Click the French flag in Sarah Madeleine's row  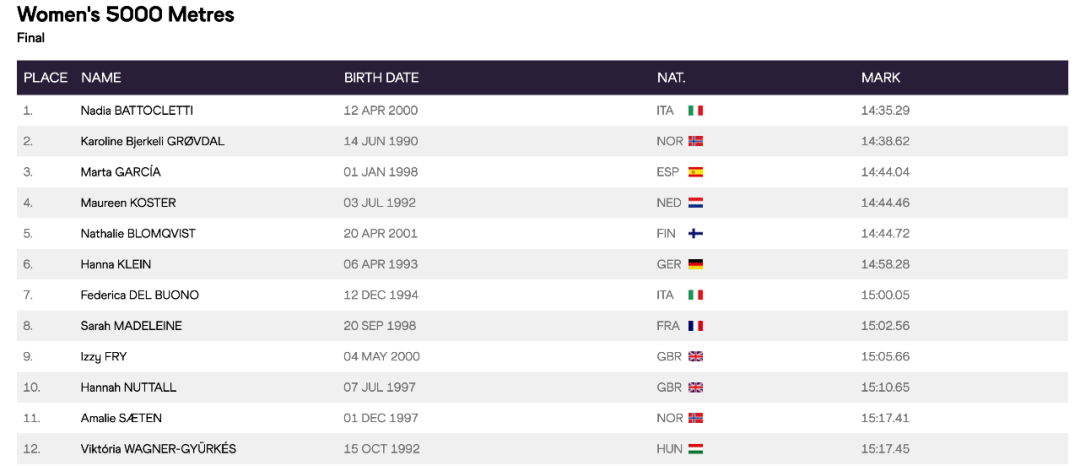696,326
